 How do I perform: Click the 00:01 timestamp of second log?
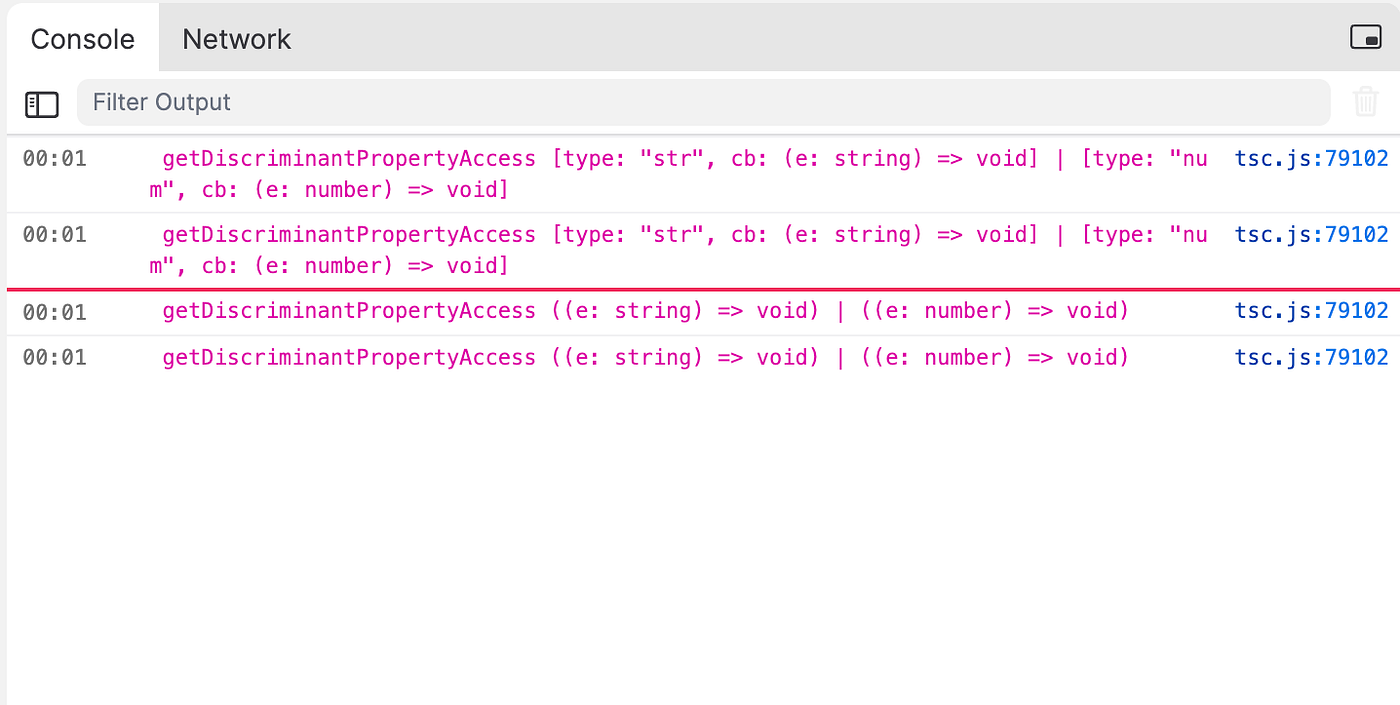pos(55,235)
